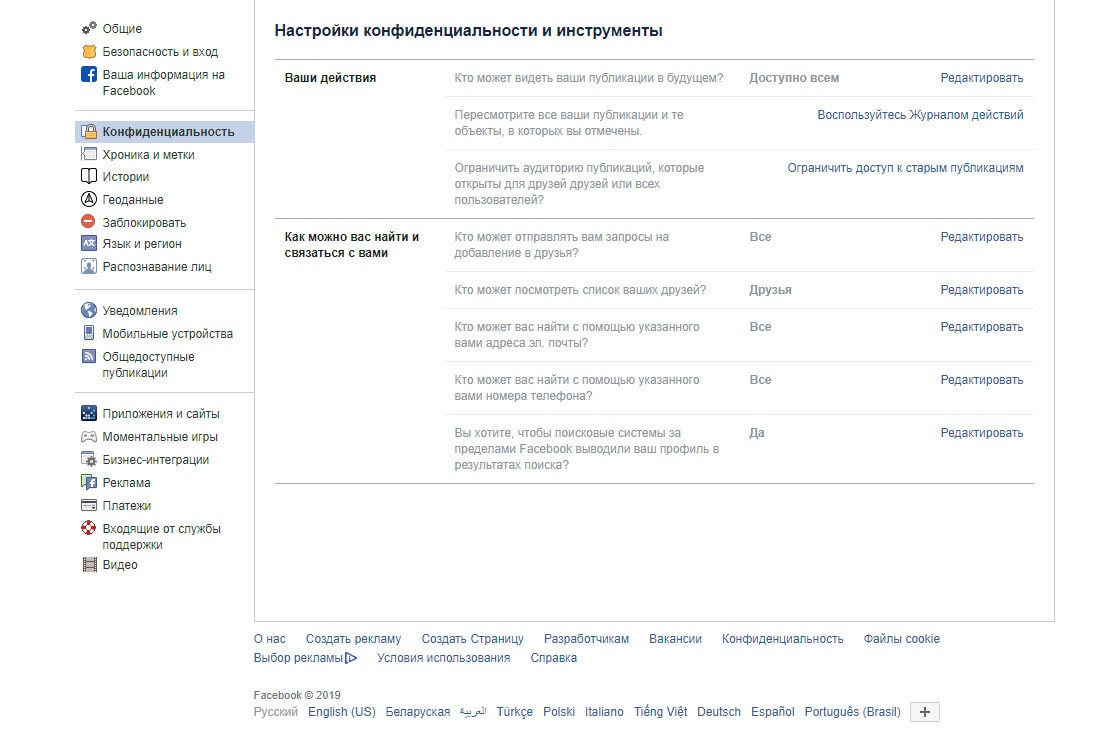Open the Разработчикам footer link
The width and height of the screenshot is (1100, 733).
point(586,639)
